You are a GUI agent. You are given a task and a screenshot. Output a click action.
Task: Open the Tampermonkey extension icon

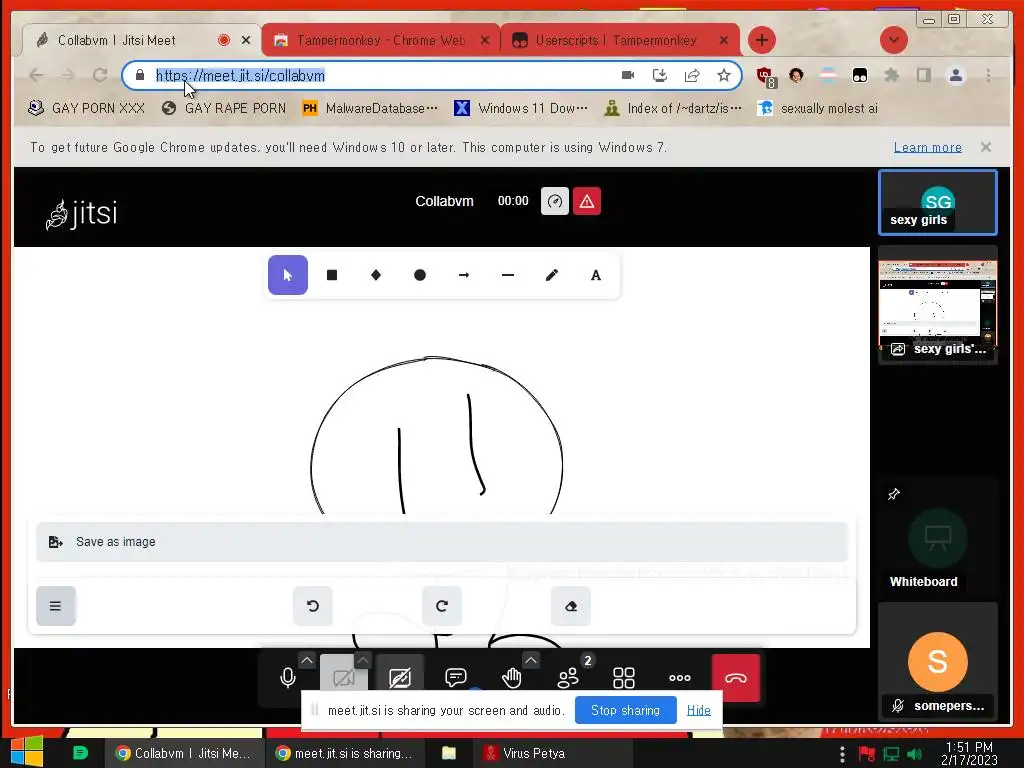pyautogui.click(x=859, y=75)
